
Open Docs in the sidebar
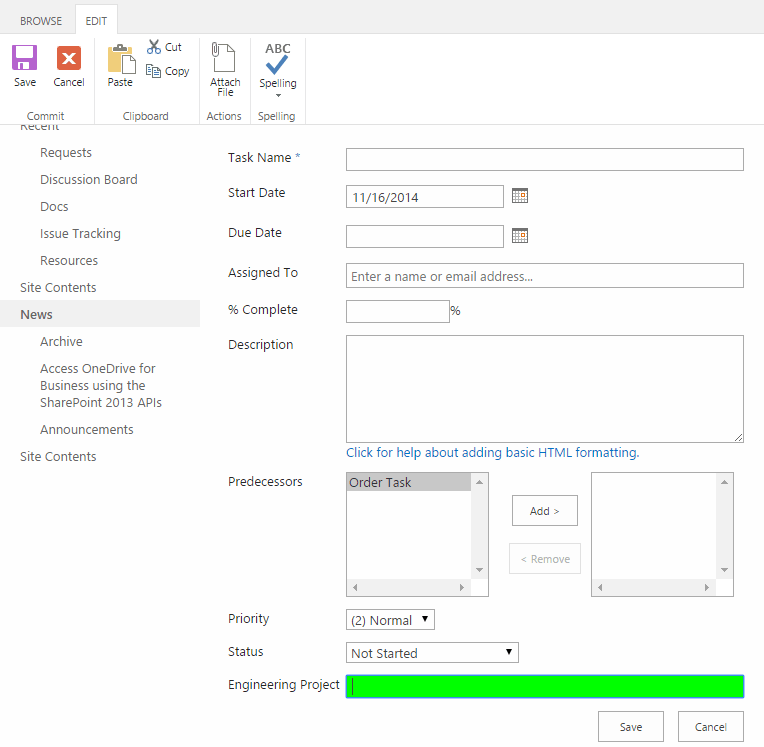pyautogui.click(x=54, y=207)
